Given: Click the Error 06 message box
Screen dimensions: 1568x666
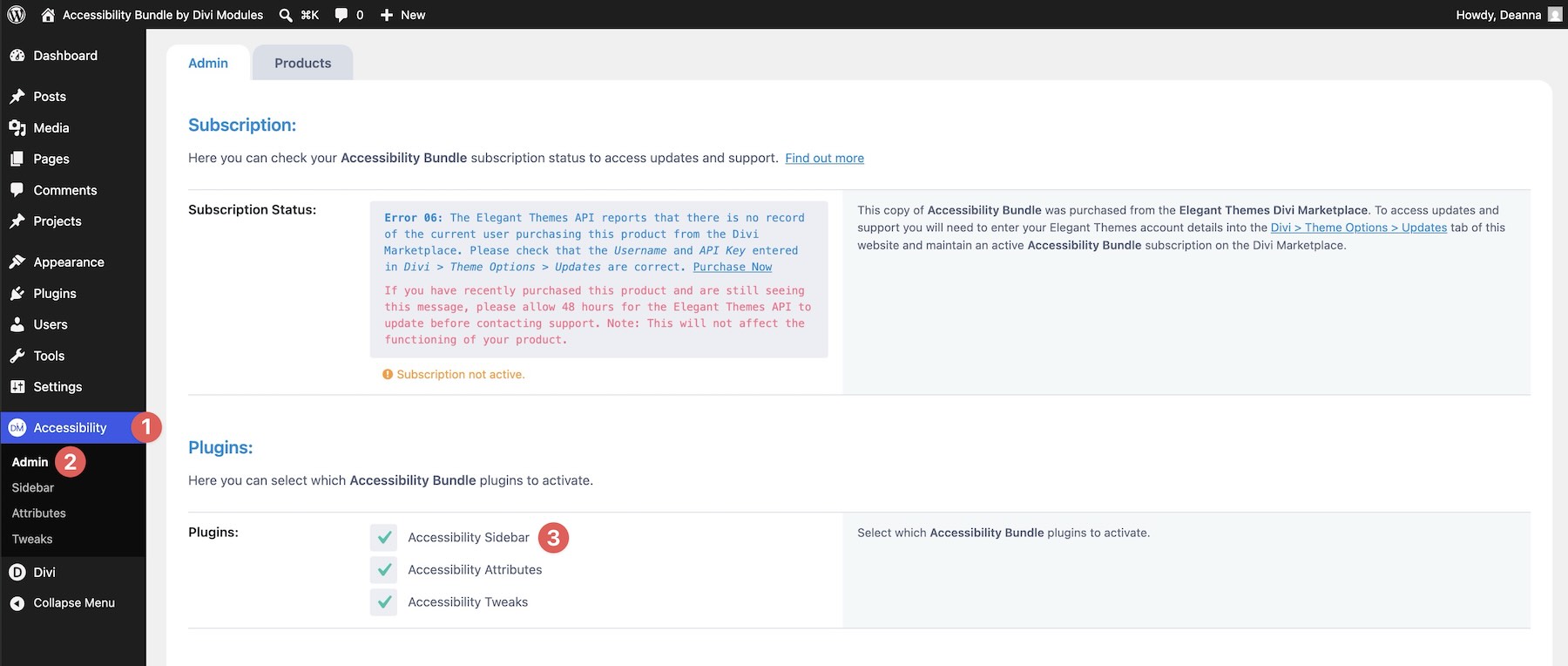Looking at the screenshot, I should tap(598, 280).
